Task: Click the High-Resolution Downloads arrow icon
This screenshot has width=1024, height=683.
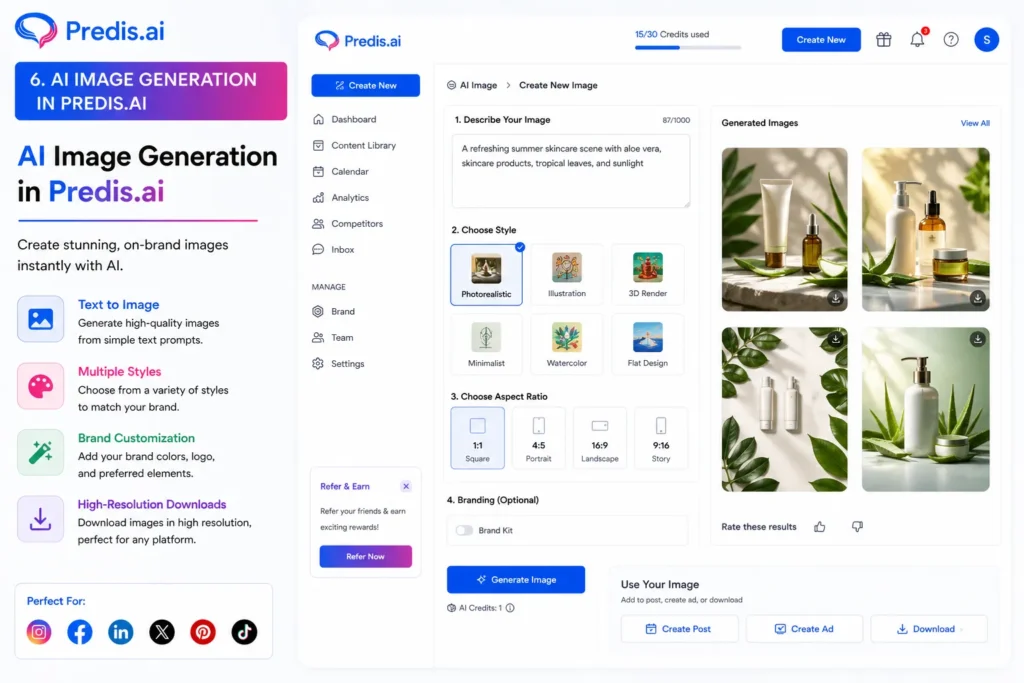Action: pyautogui.click(x=40, y=519)
